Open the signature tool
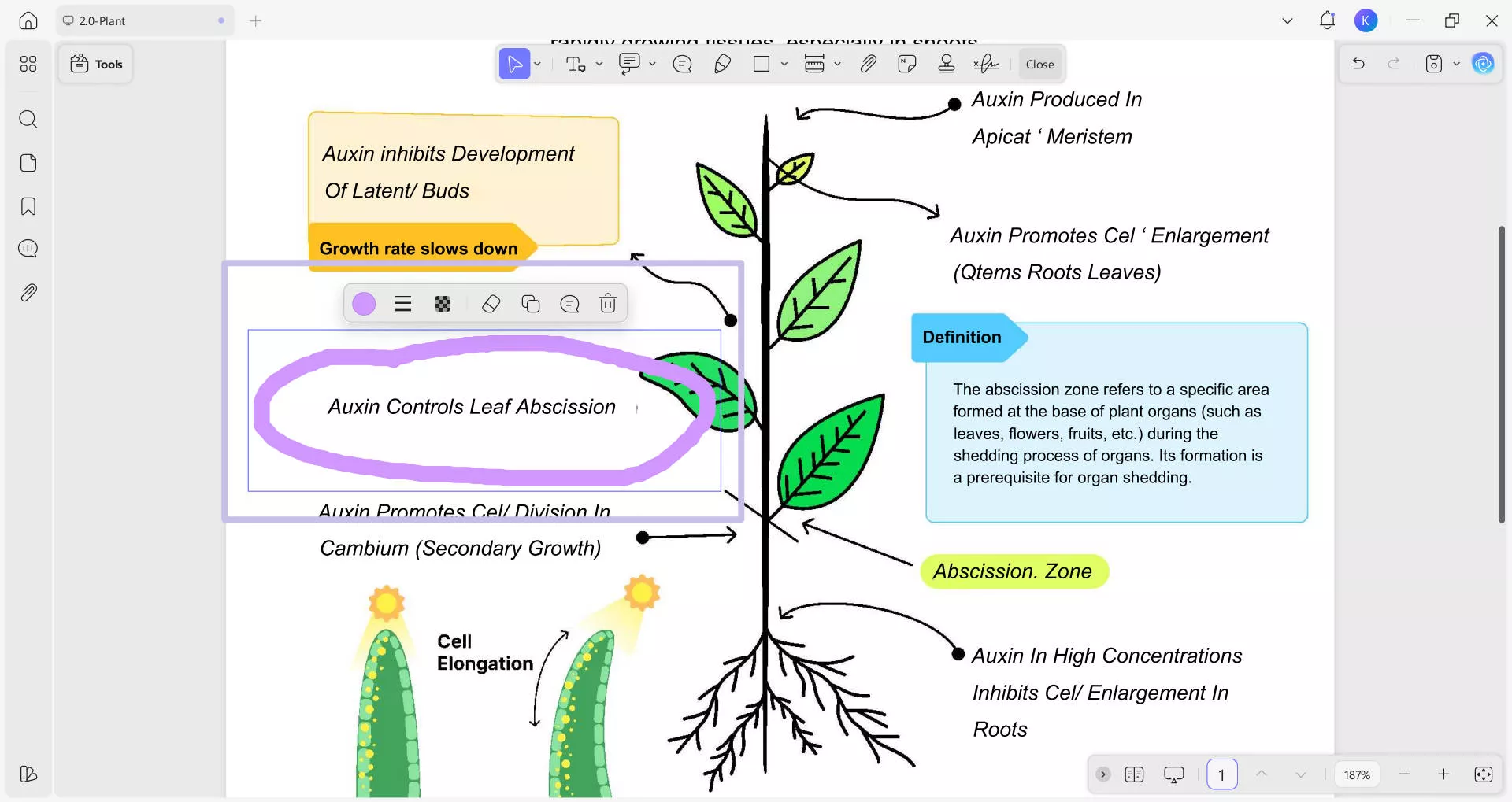This screenshot has height=802, width=1512. coord(986,64)
